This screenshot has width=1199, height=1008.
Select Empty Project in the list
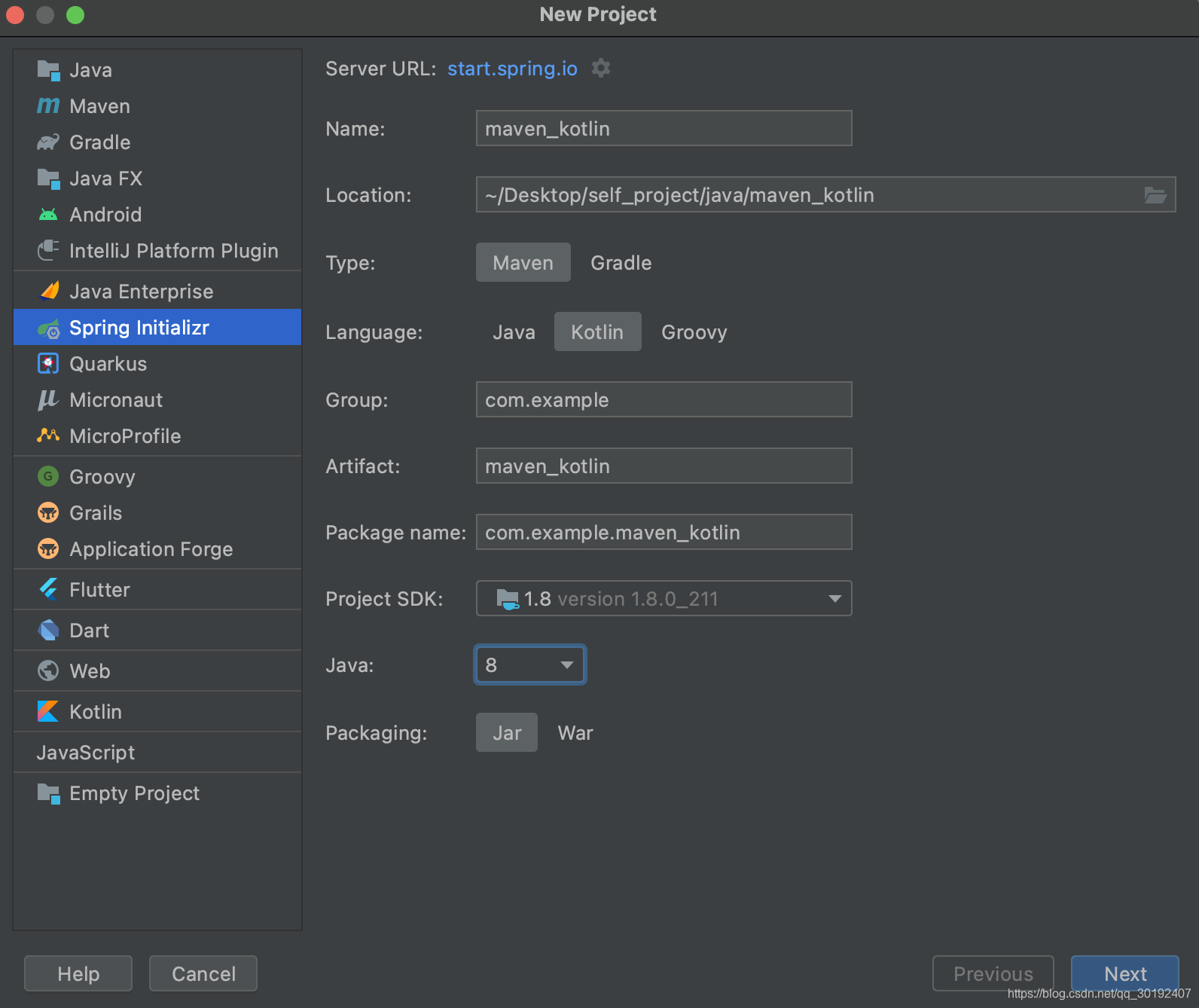157,793
